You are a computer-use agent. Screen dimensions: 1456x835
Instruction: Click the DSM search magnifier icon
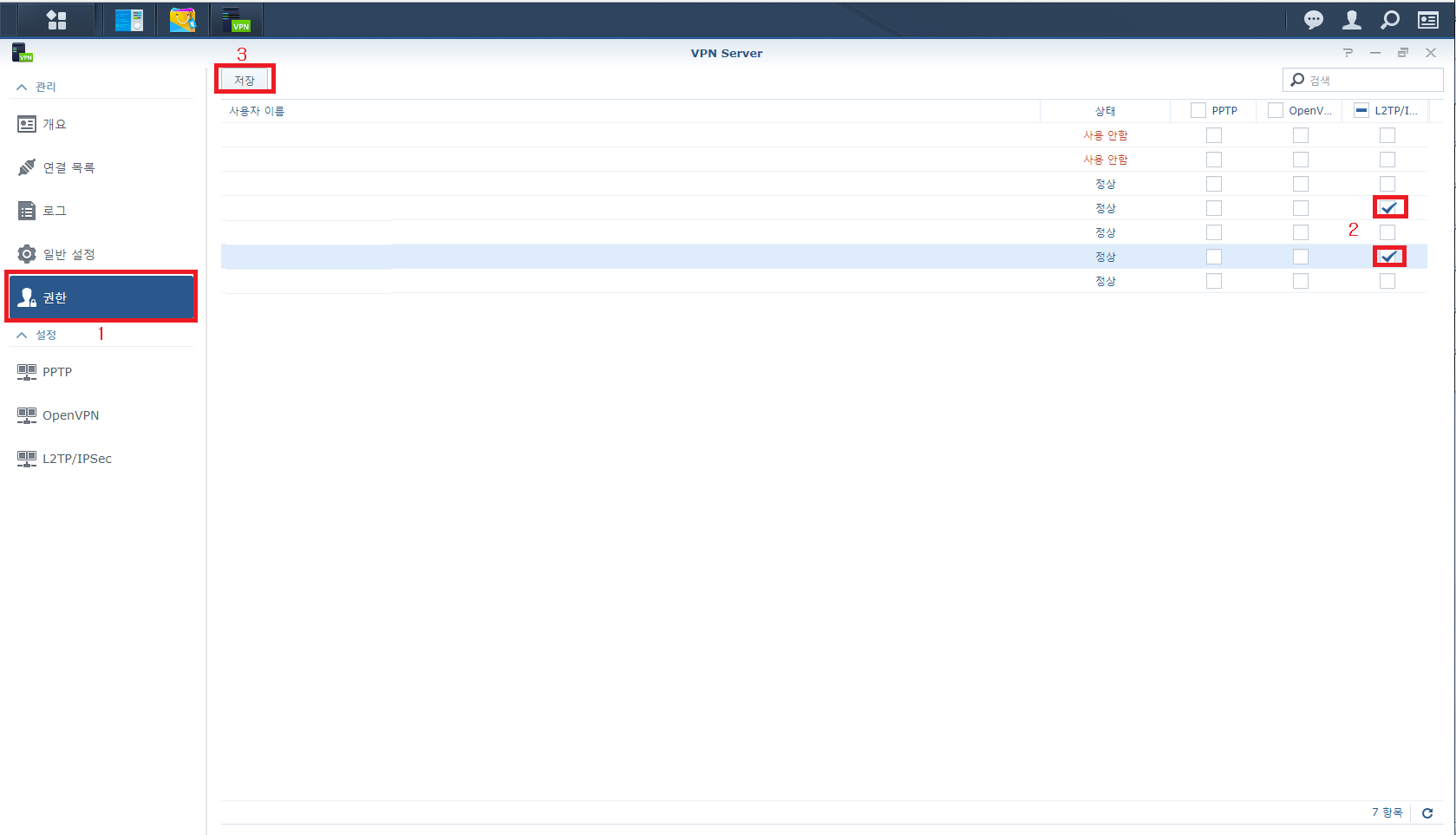(x=1390, y=19)
